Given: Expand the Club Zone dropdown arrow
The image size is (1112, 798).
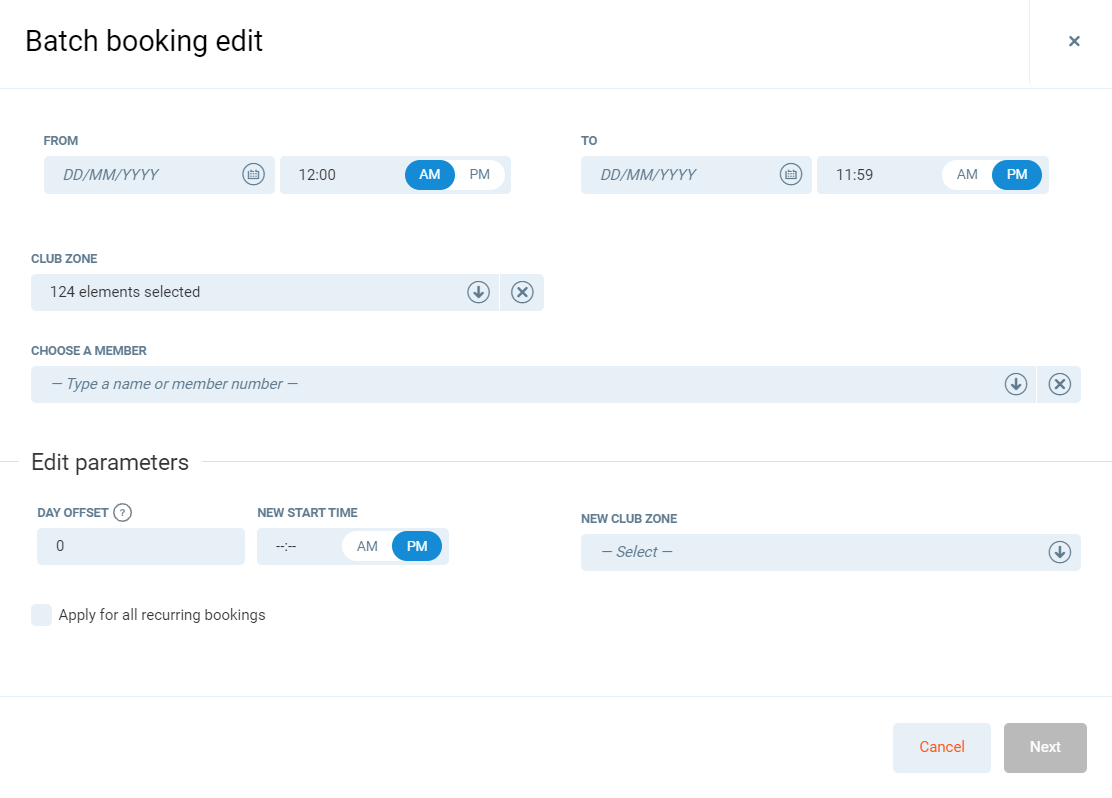Looking at the screenshot, I should [478, 292].
